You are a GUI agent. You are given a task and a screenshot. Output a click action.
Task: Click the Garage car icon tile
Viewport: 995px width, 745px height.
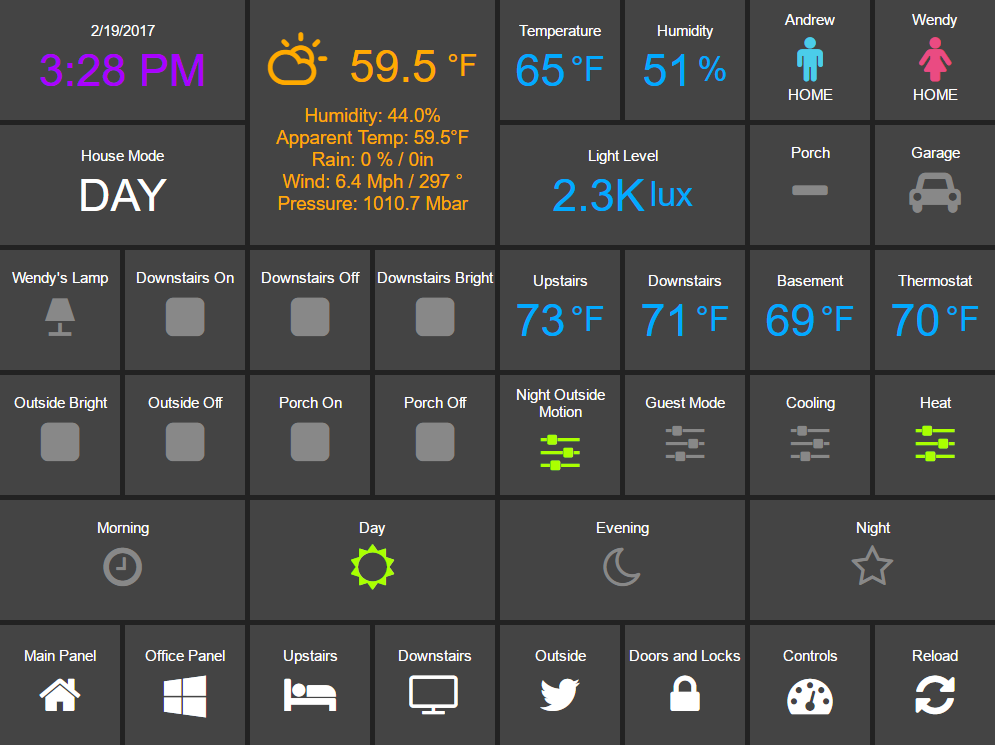(935, 192)
